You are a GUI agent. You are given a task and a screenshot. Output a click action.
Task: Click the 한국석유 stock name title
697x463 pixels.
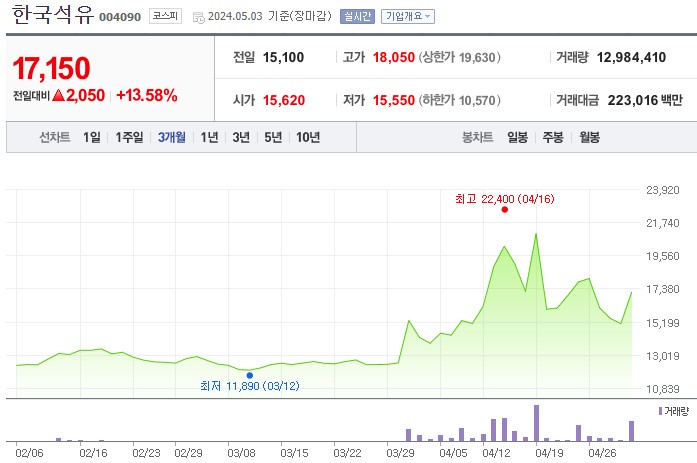click(53, 15)
